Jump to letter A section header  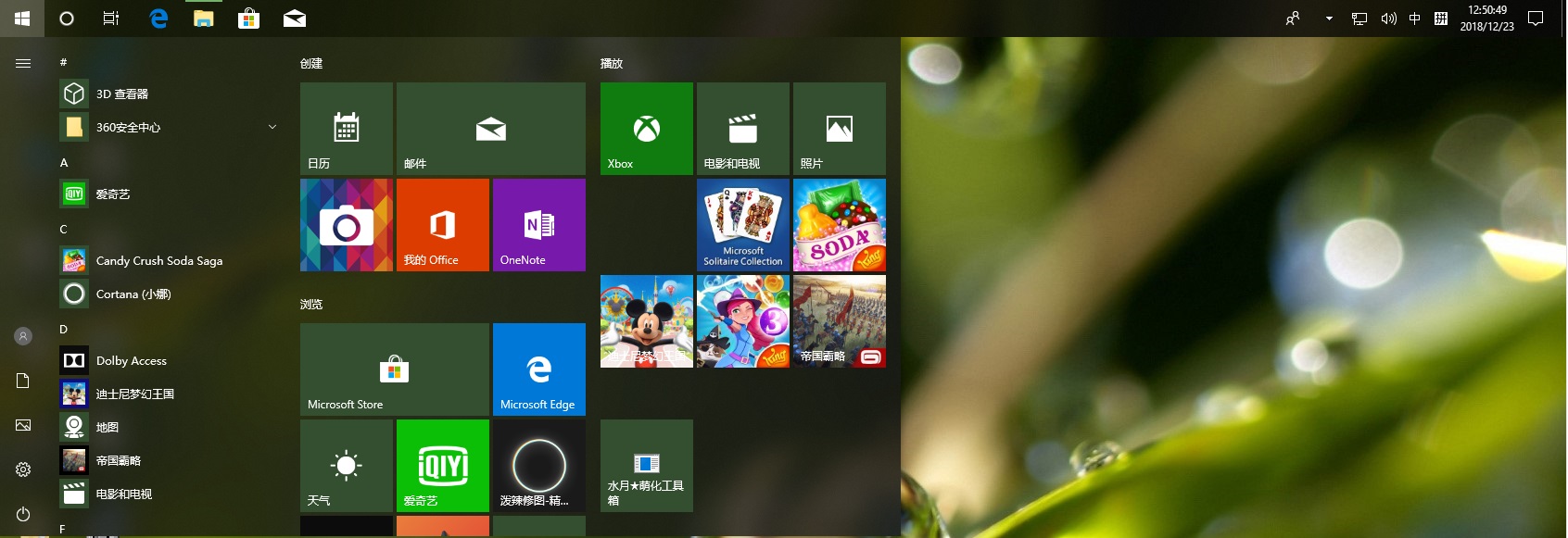coord(64,162)
